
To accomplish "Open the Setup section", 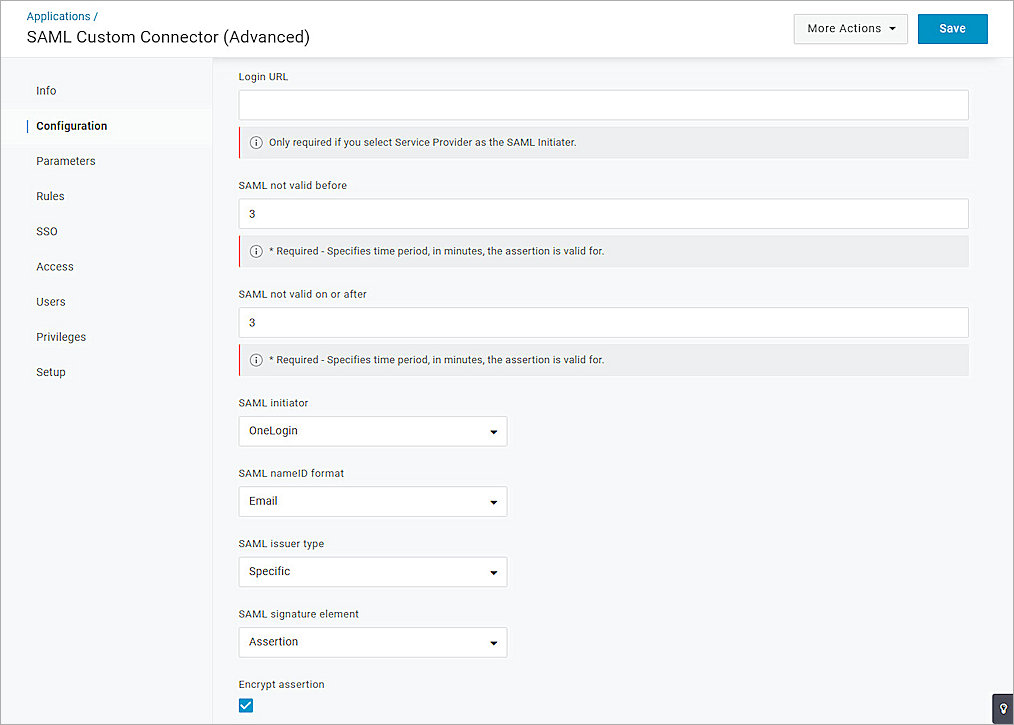I will coord(50,372).
